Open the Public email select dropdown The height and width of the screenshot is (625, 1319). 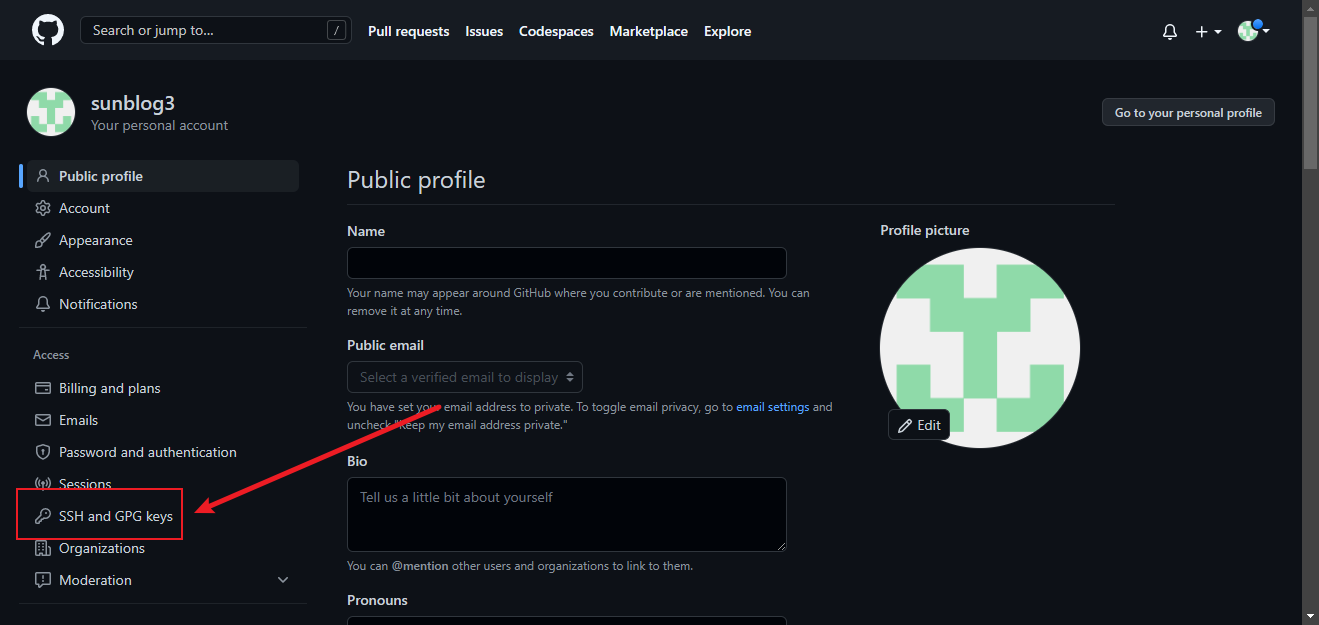tap(465, 377)
